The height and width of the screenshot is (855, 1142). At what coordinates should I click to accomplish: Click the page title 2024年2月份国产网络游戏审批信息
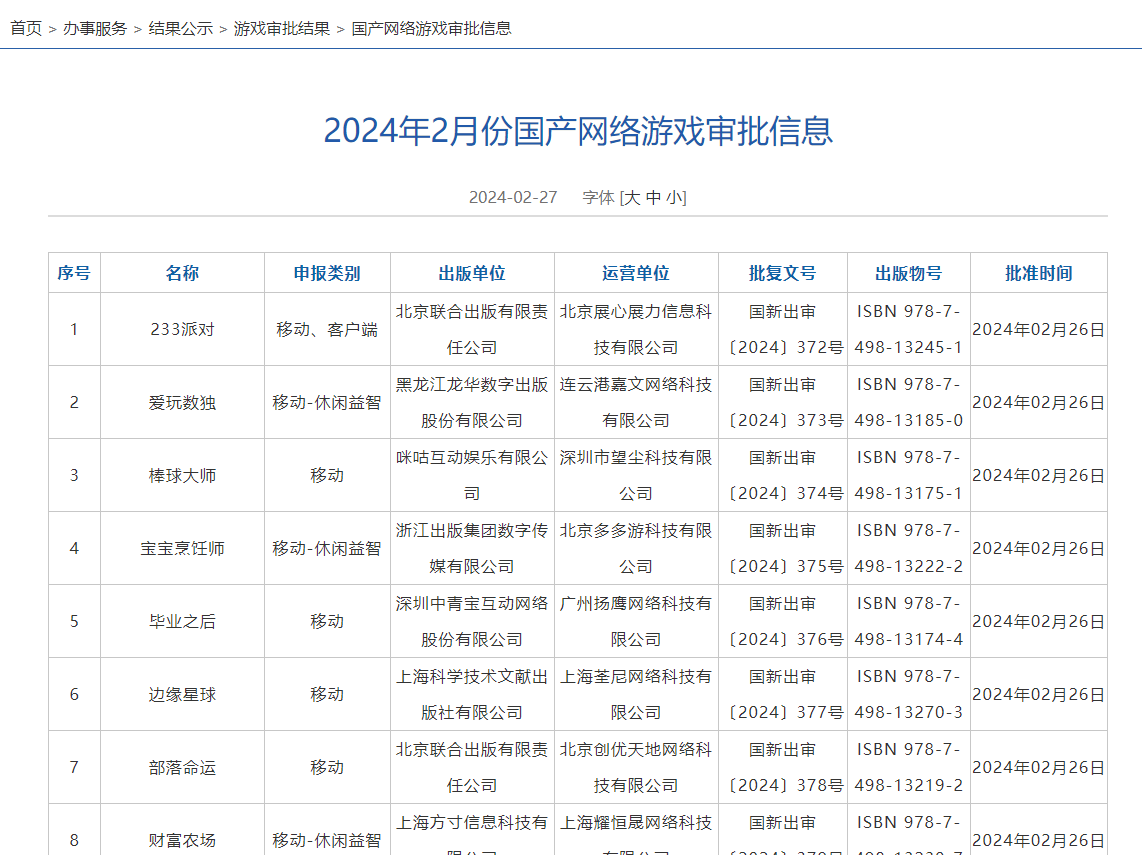[x=578, y=131]
